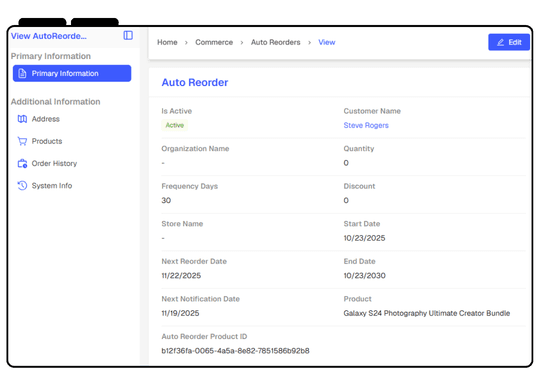Select the Primary Information menu item
This screenshot has height=384, width=540.
point(72,73)
